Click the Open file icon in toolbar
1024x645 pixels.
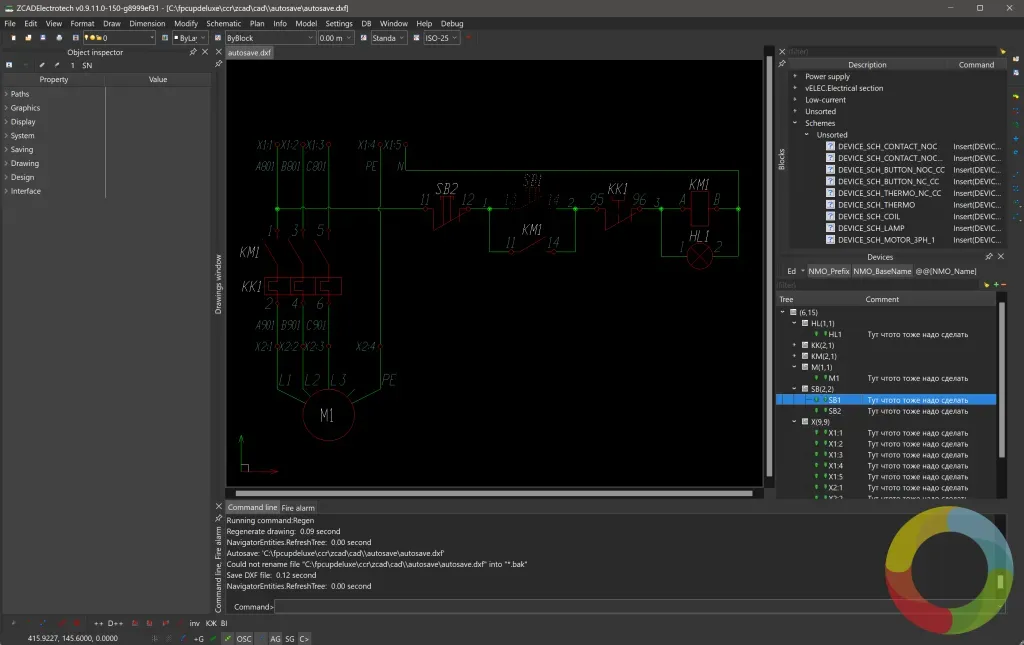click(28, 38)
